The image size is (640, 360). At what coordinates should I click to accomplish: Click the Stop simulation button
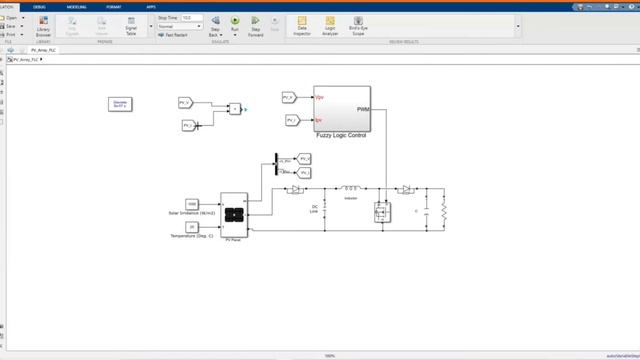275,24
